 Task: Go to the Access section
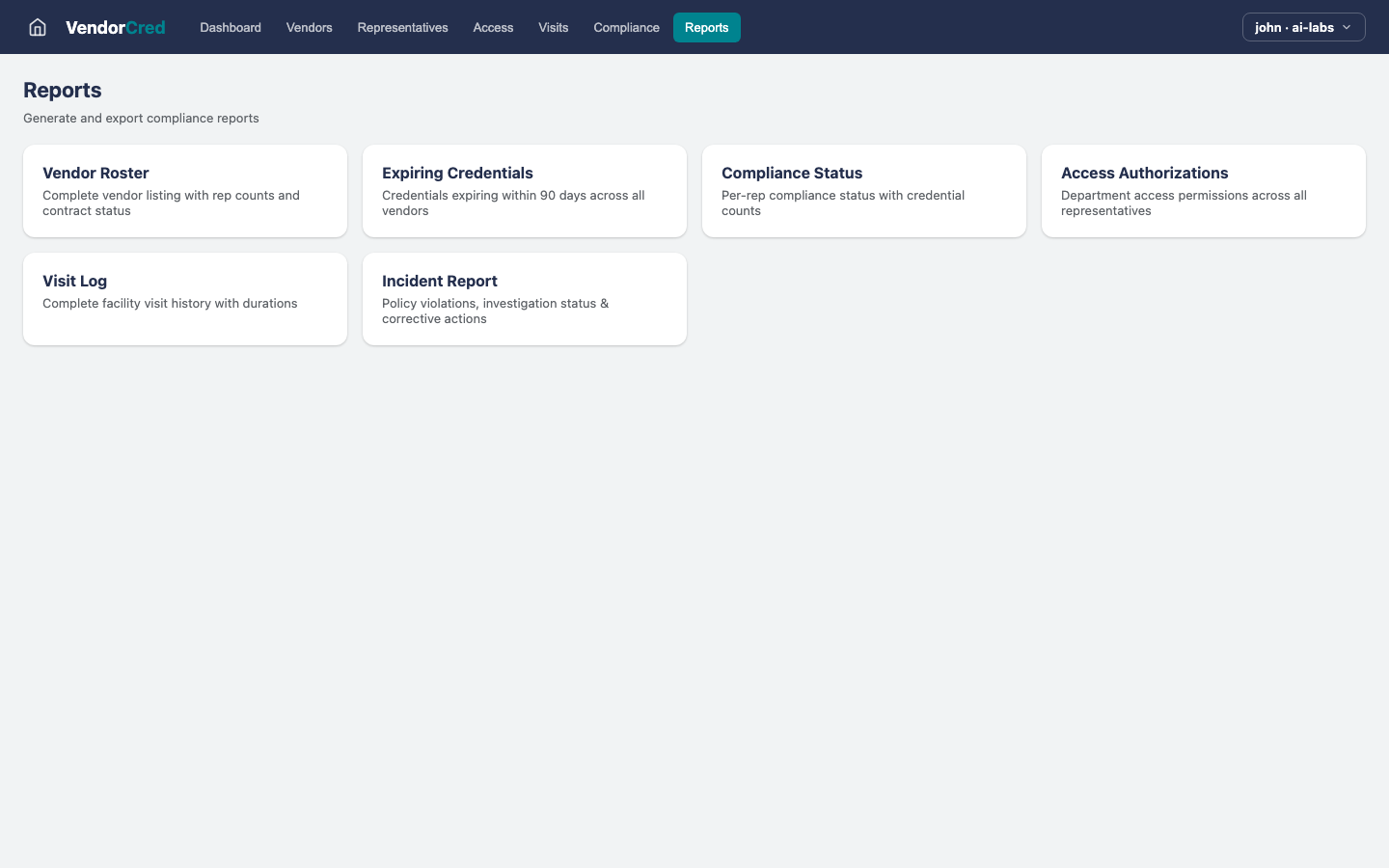click(x=493, y=27)
